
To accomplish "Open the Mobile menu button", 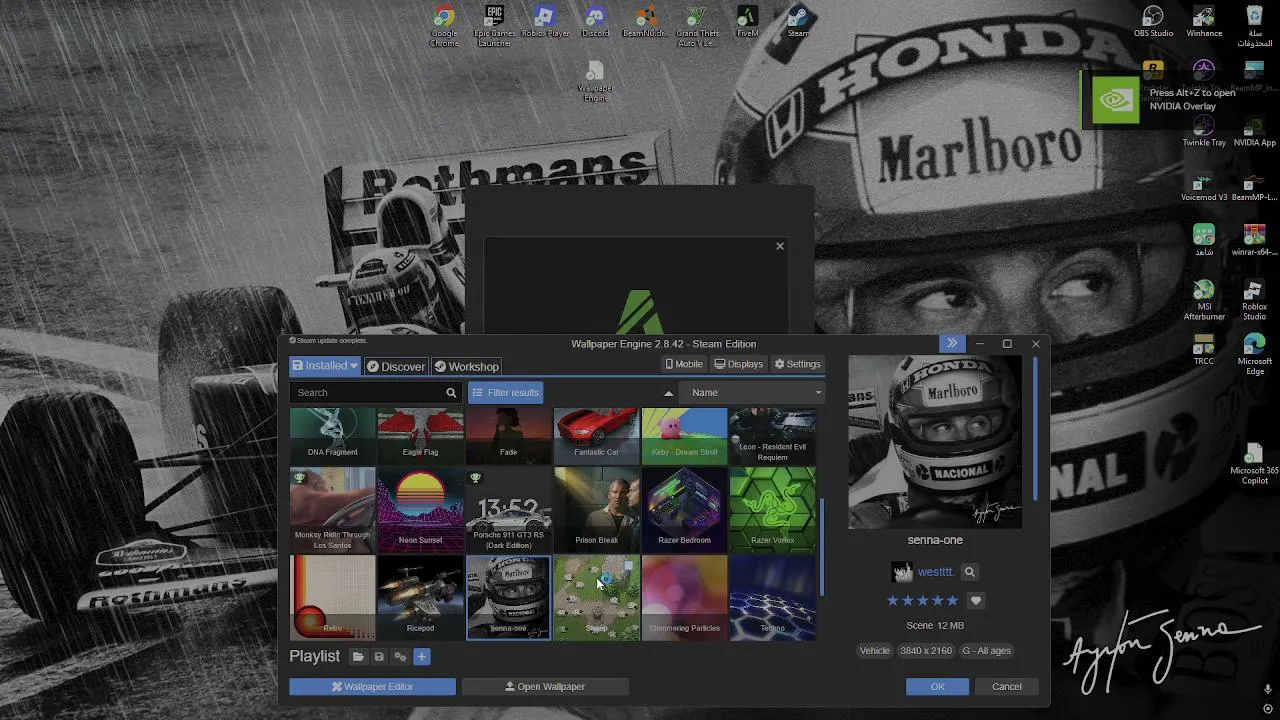I will click(x=684, y=364).
